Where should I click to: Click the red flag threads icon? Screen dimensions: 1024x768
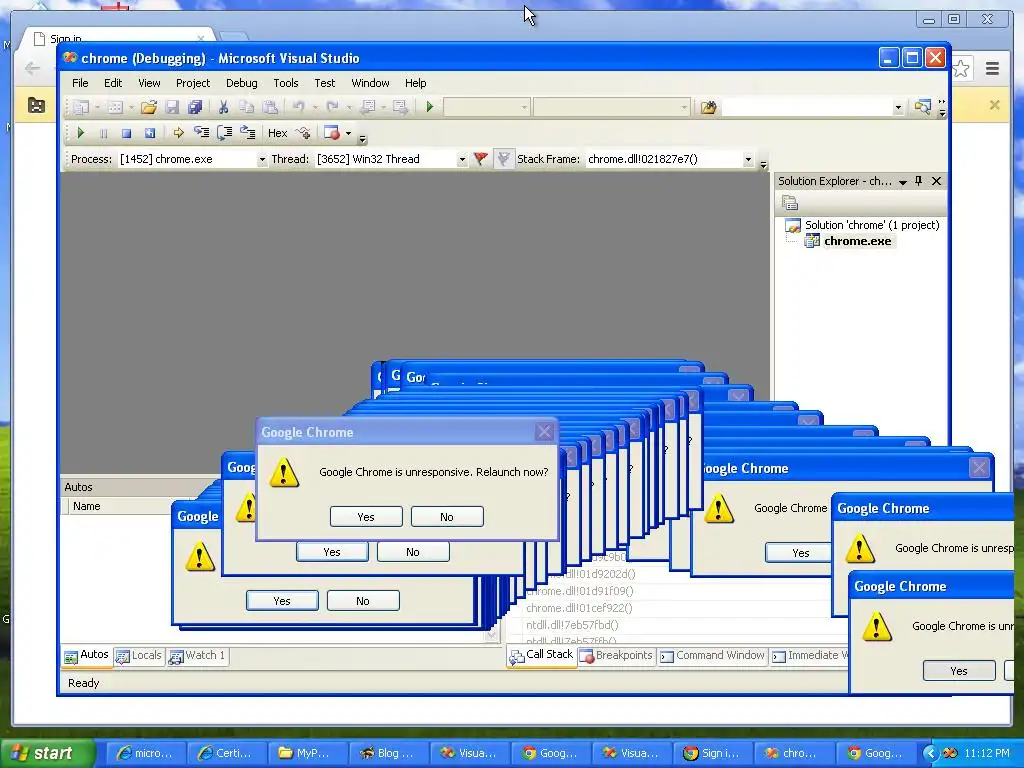pos(481,159)
